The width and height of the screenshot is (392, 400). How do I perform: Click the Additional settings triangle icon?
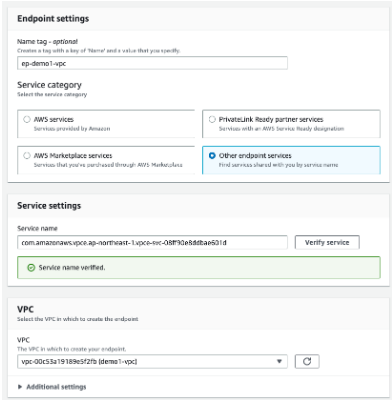[x=20, y=387]
